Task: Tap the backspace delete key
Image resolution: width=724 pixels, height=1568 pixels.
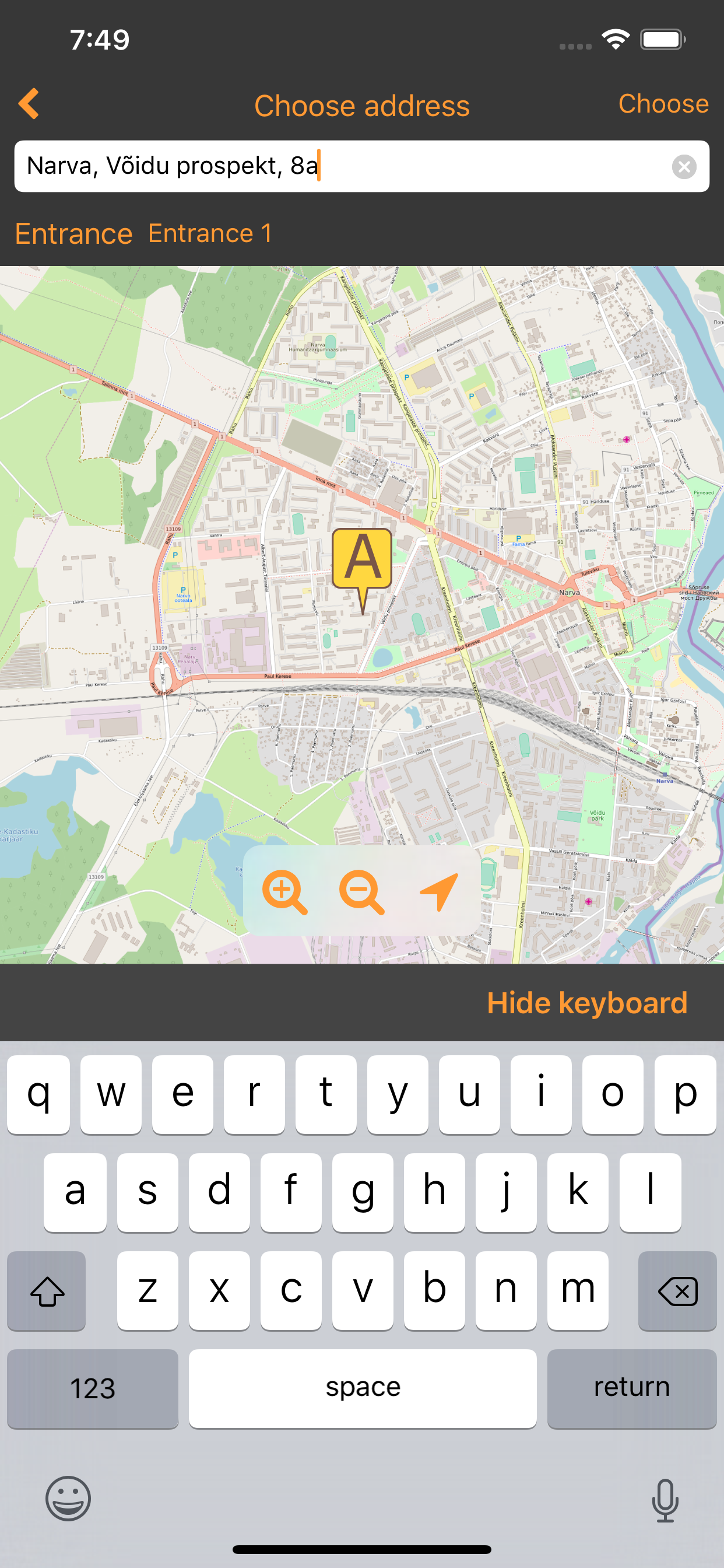Action: 677,1290
